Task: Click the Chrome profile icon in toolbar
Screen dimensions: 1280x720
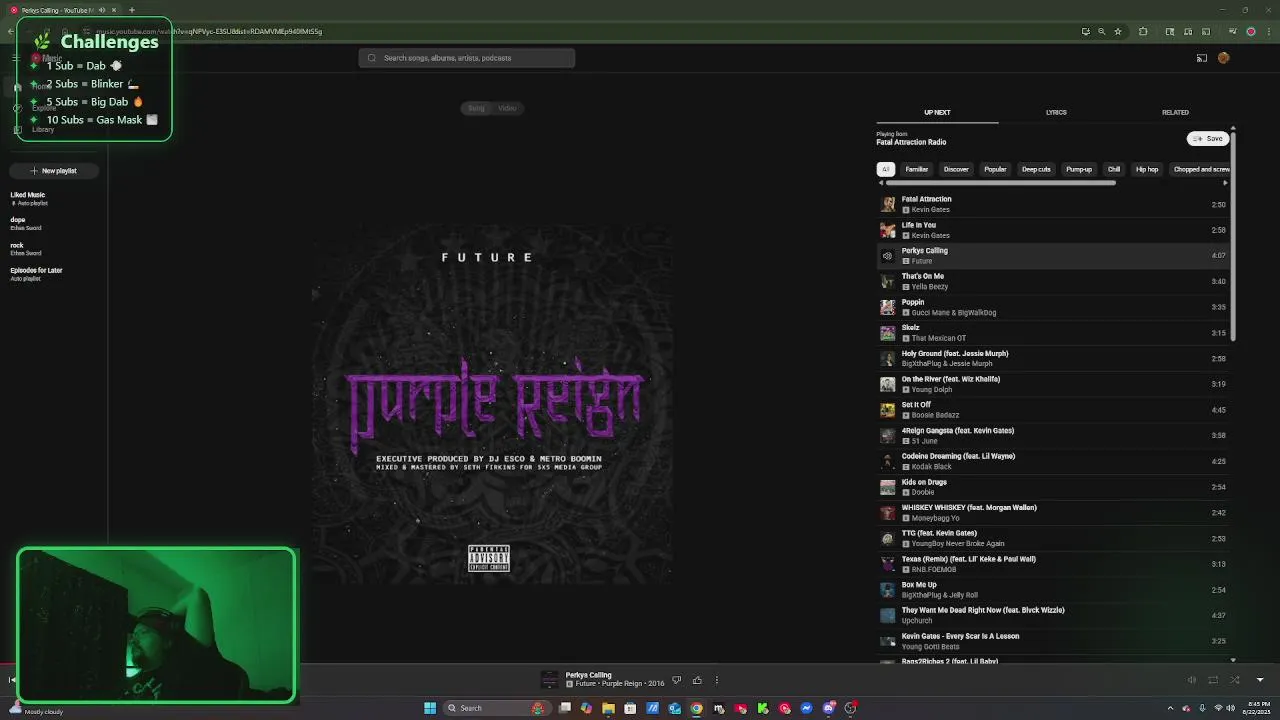Action: point(1250,31)
